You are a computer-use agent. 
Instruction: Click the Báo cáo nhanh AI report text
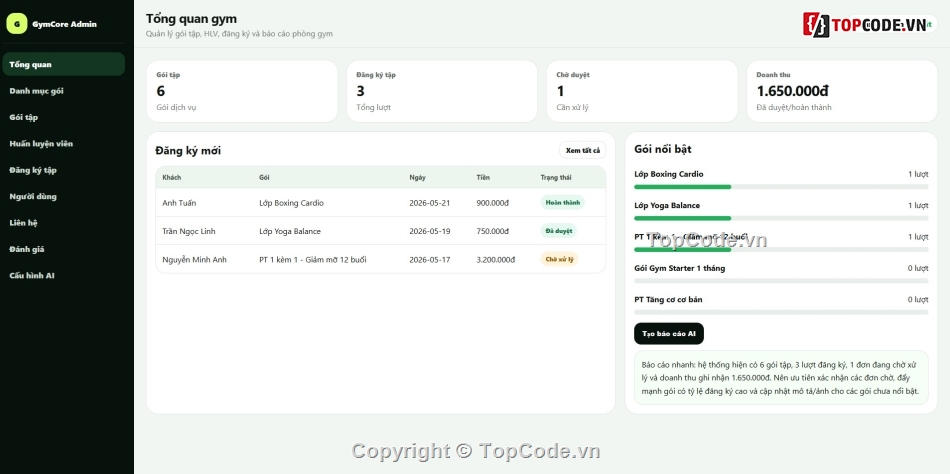tap(781, 378)
